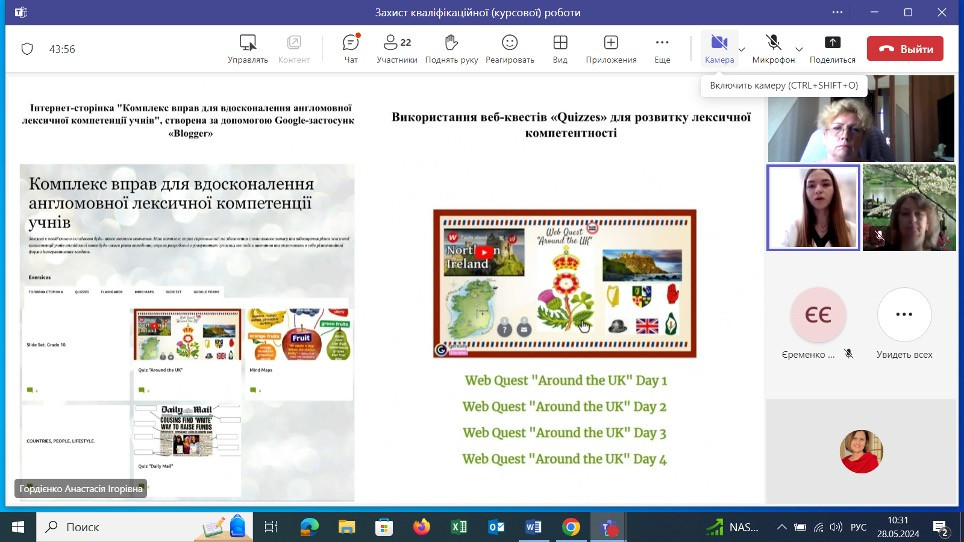
Task: Open Excel from the taskbar
Action: point(459,527)
